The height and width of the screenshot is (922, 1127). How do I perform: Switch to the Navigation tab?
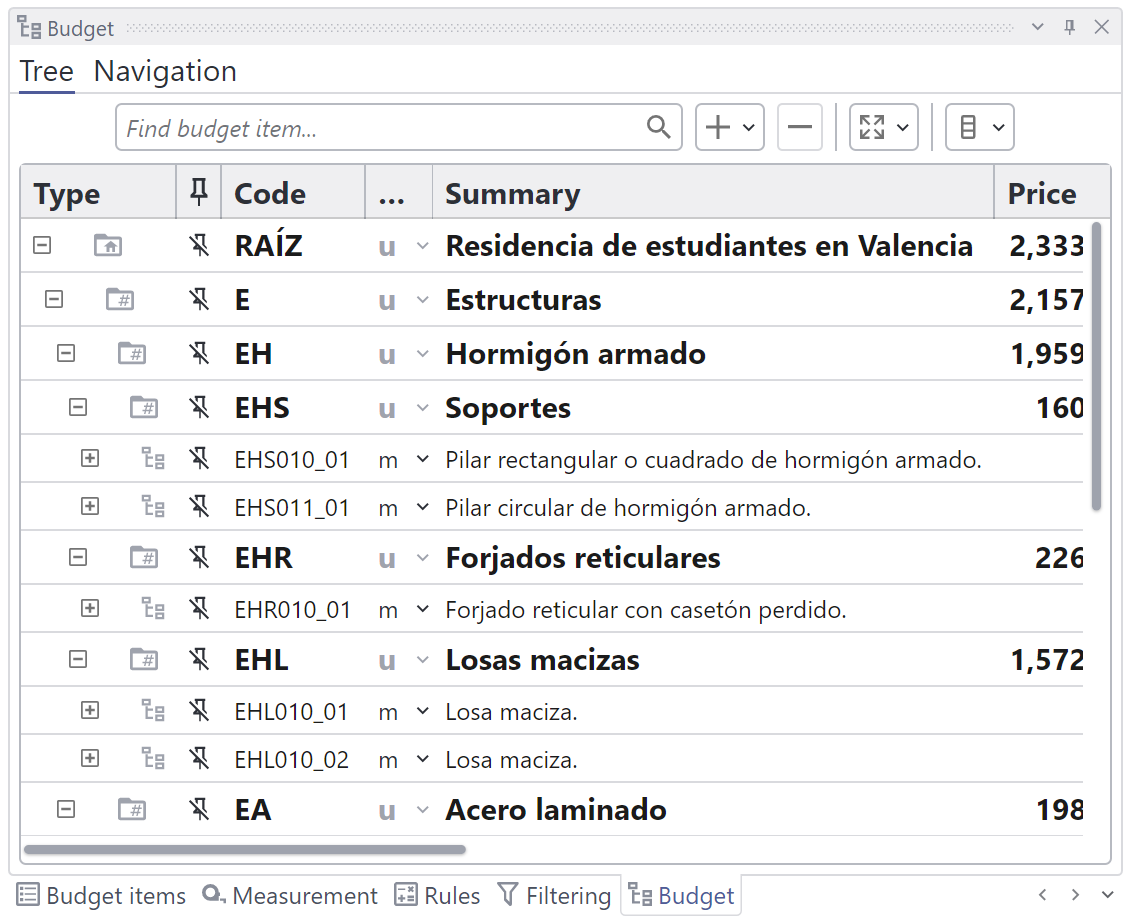165,71
